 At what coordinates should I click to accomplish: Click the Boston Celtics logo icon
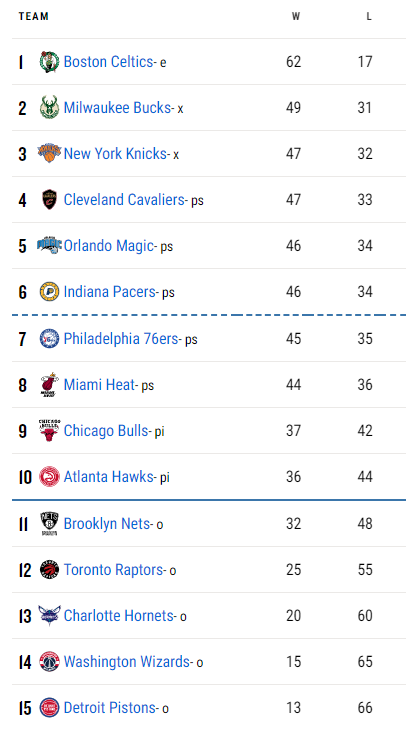coord(49,62)
